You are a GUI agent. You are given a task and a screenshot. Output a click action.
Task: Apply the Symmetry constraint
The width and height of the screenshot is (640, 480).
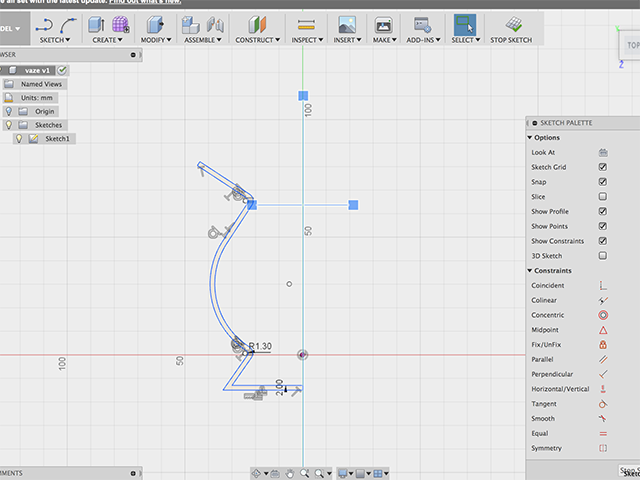point(603,448)
